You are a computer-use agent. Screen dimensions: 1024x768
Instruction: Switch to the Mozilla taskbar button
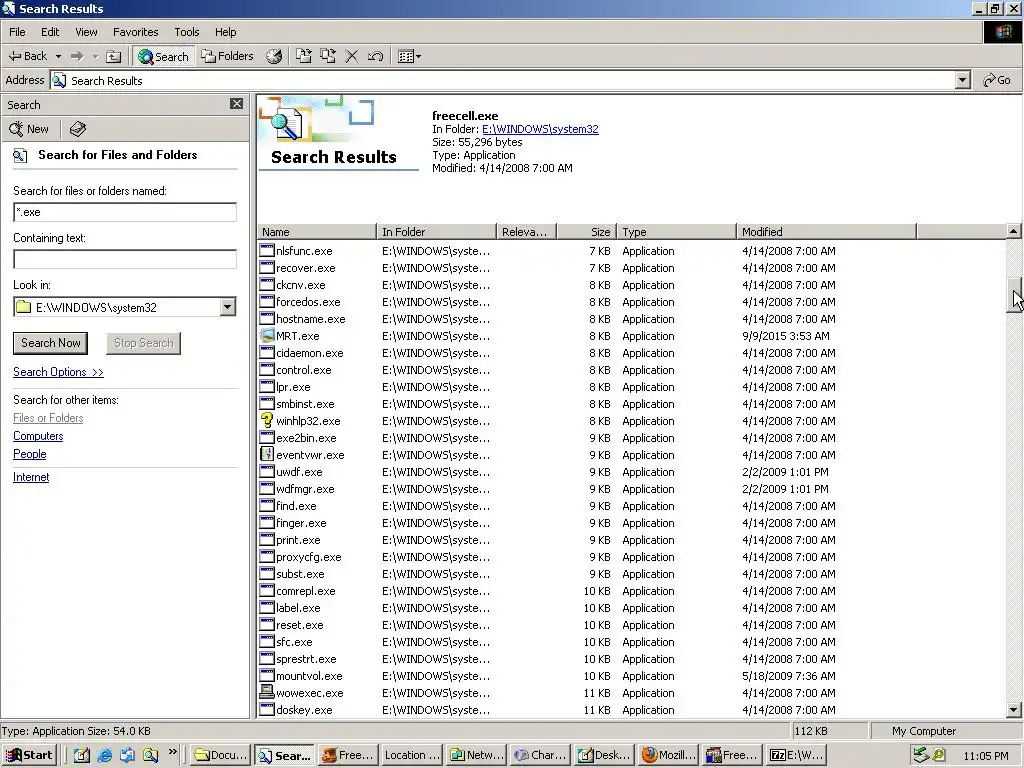667,755
